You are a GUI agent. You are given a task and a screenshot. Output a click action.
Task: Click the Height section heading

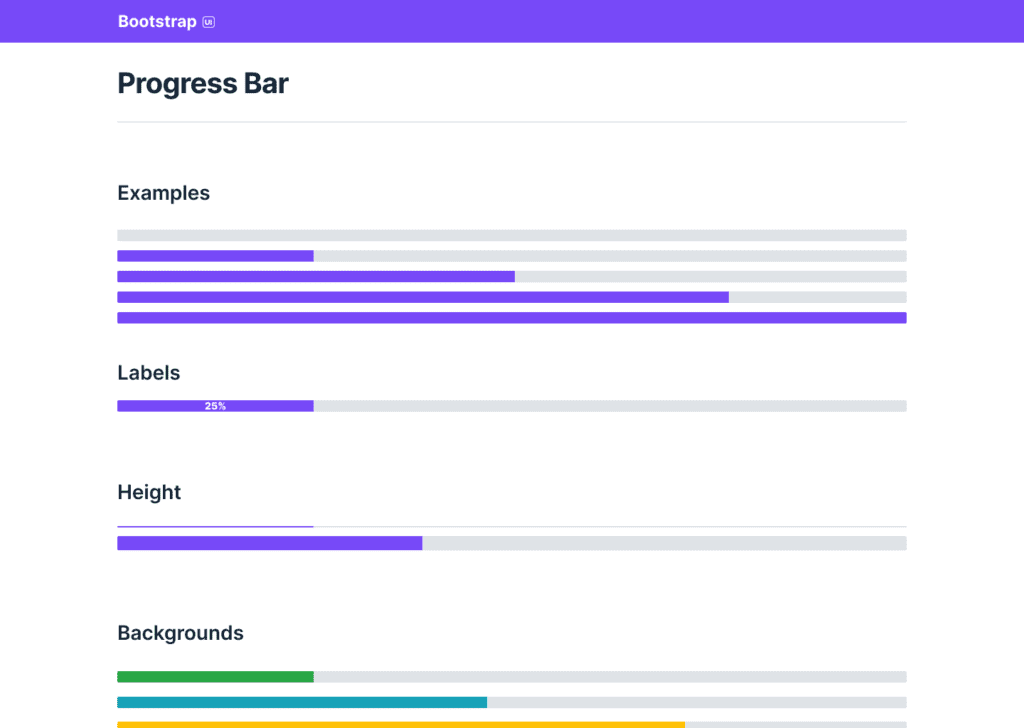click(x=149, y=492)
